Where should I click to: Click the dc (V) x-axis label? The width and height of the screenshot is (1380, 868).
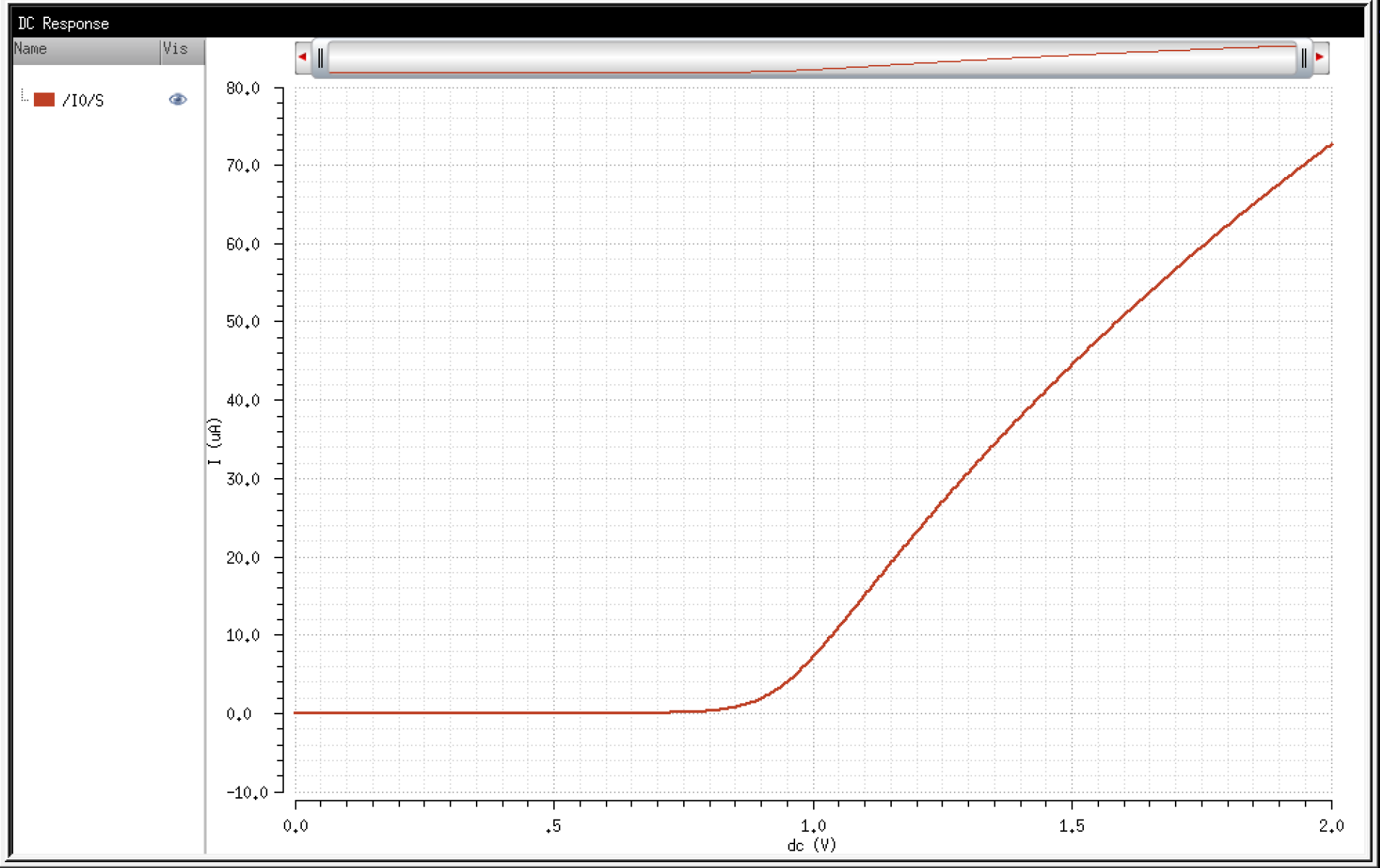pos(812,845)
